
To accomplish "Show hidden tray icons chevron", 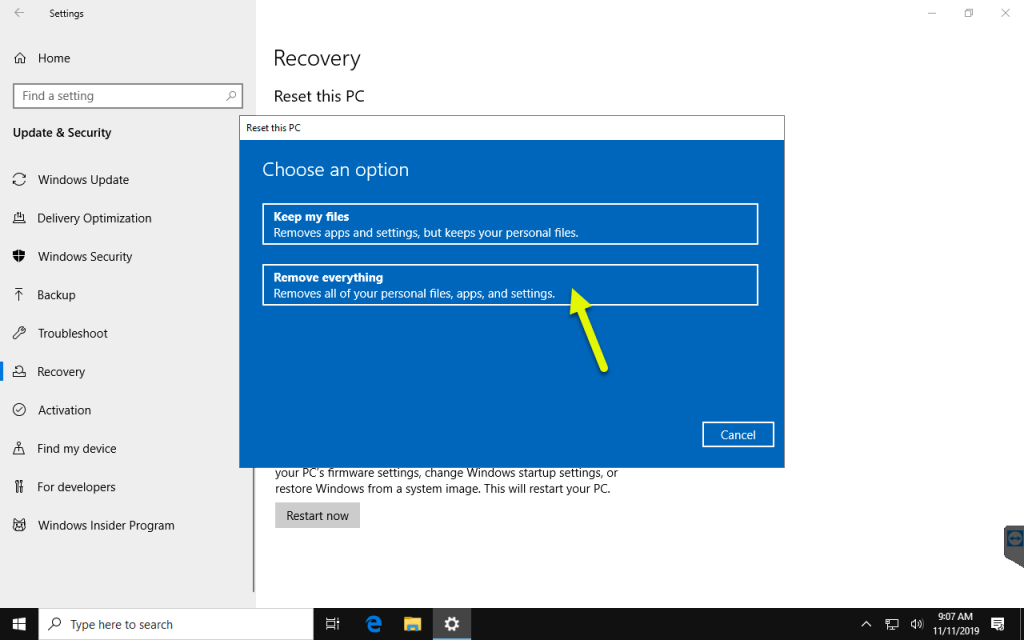I will pyautogui.click(x=866, y=624).
